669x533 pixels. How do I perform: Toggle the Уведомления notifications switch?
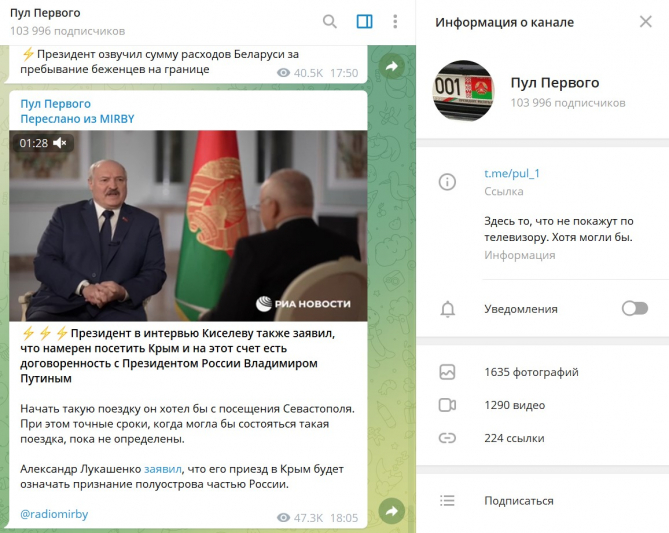click(x=635, y=308)
